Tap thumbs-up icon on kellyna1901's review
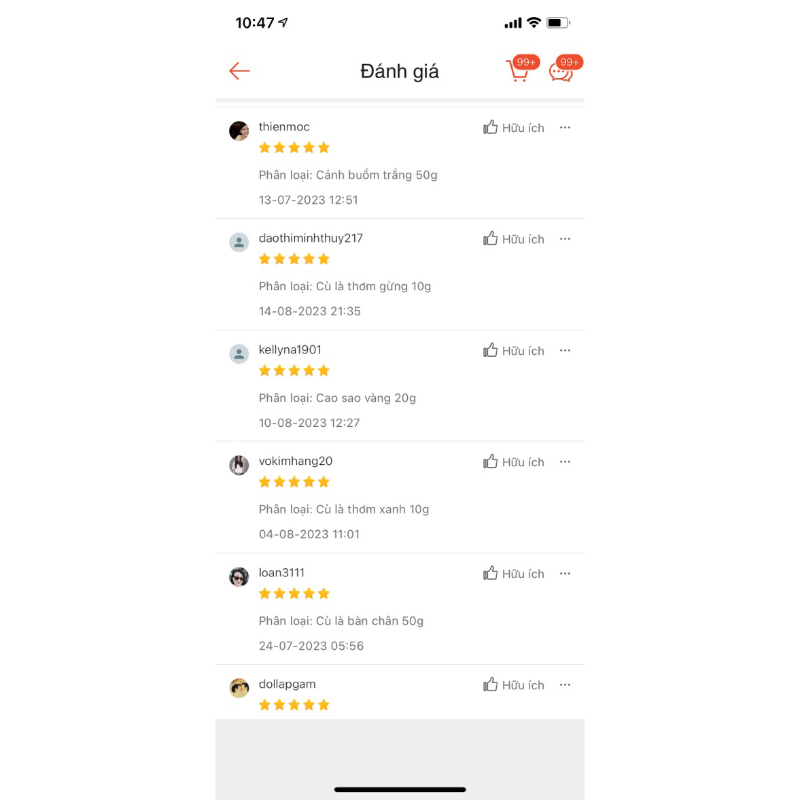The height and width of the screenshot is (800, 800). tap(490, 350)
